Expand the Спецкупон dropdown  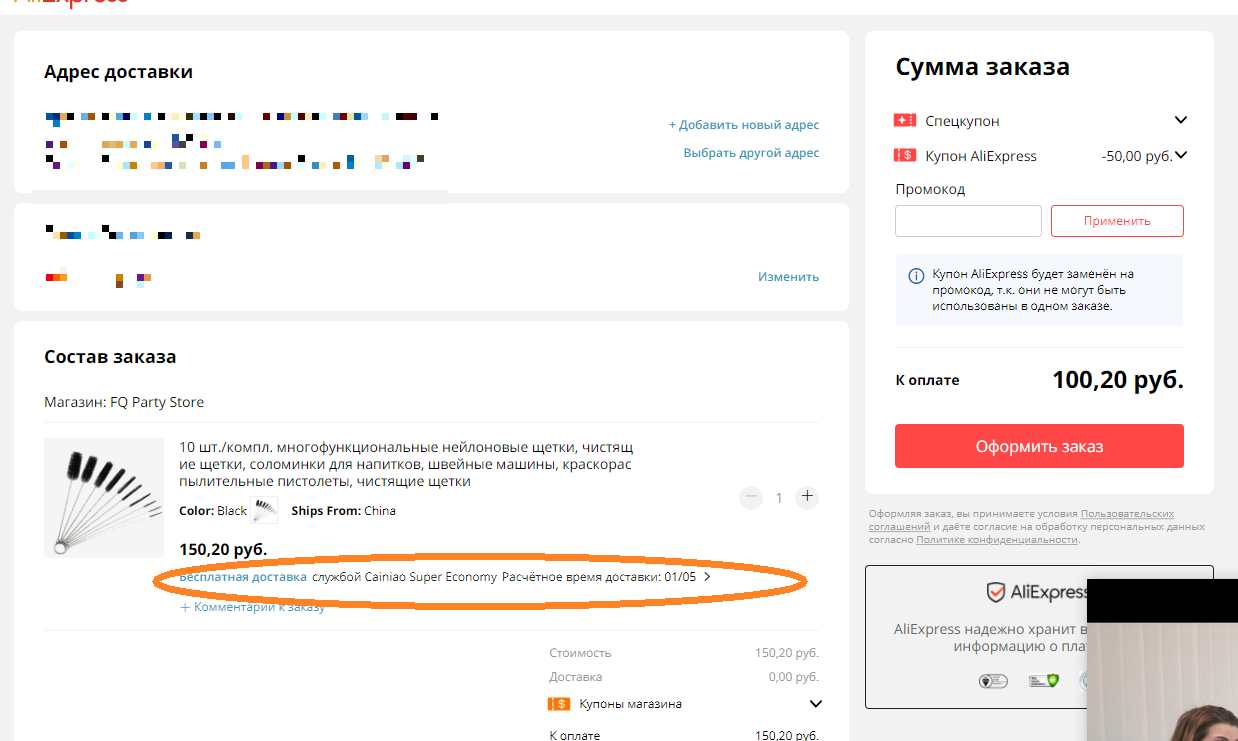1181,120
